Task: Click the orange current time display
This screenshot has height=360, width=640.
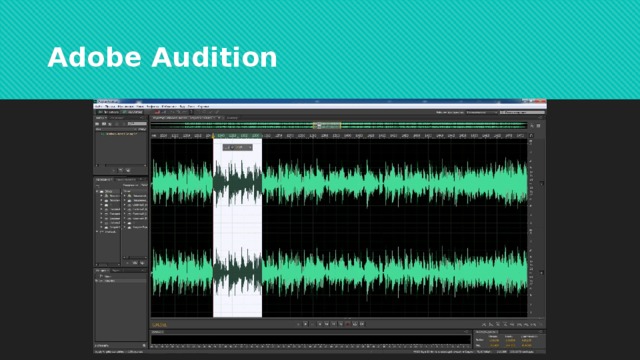Action: [x=160, y=325]
